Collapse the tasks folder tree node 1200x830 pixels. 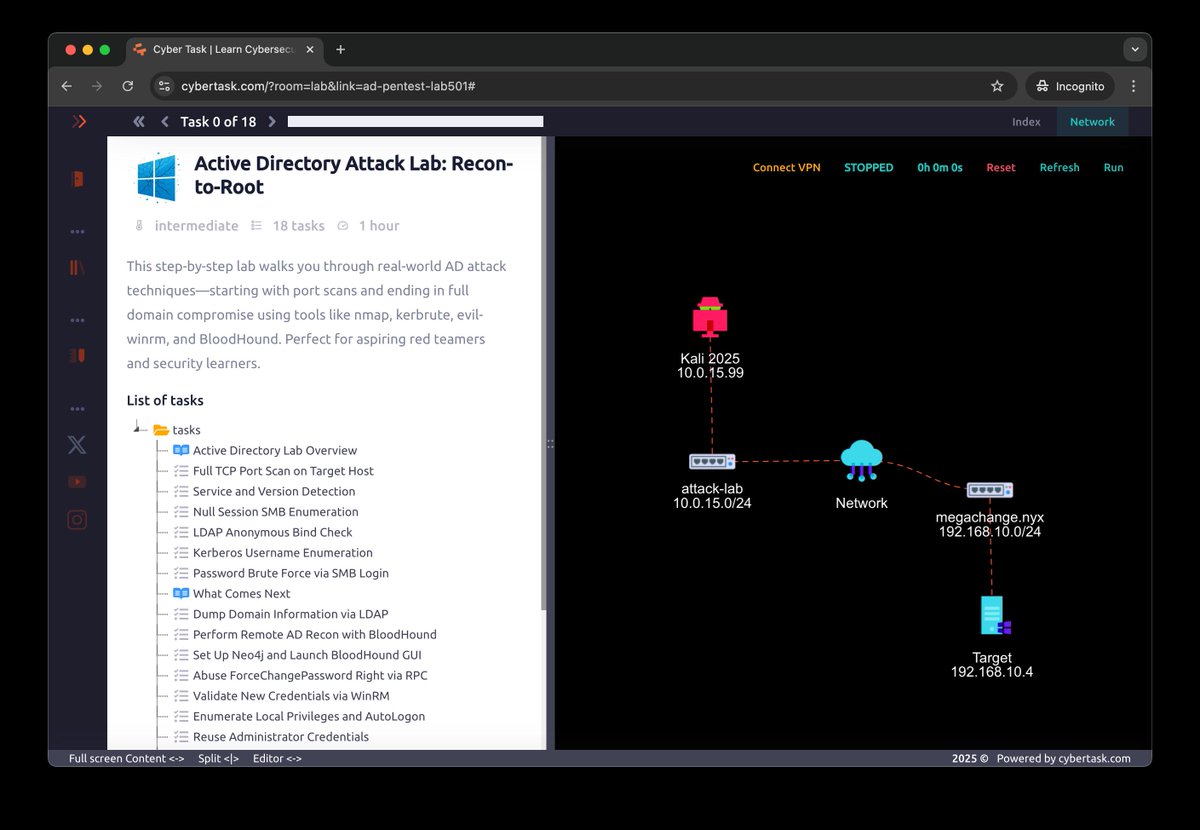coord(139,429)
